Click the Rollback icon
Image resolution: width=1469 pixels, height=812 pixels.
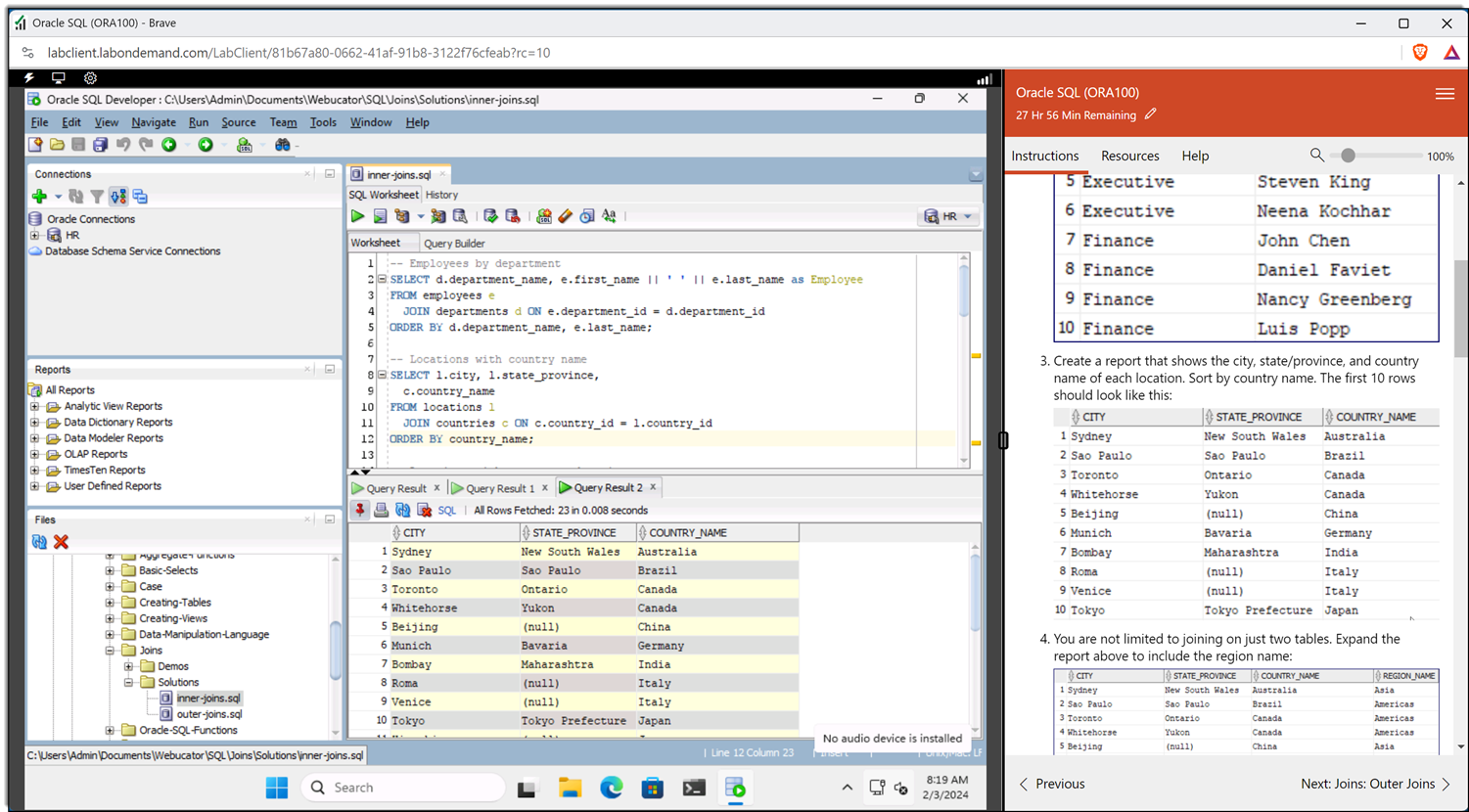512,216
